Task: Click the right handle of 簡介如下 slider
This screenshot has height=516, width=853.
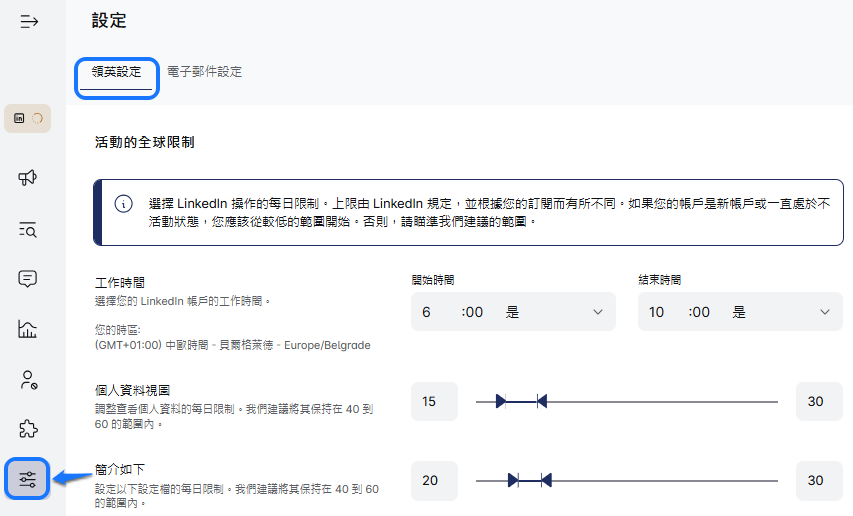Action: click(545, 480)
